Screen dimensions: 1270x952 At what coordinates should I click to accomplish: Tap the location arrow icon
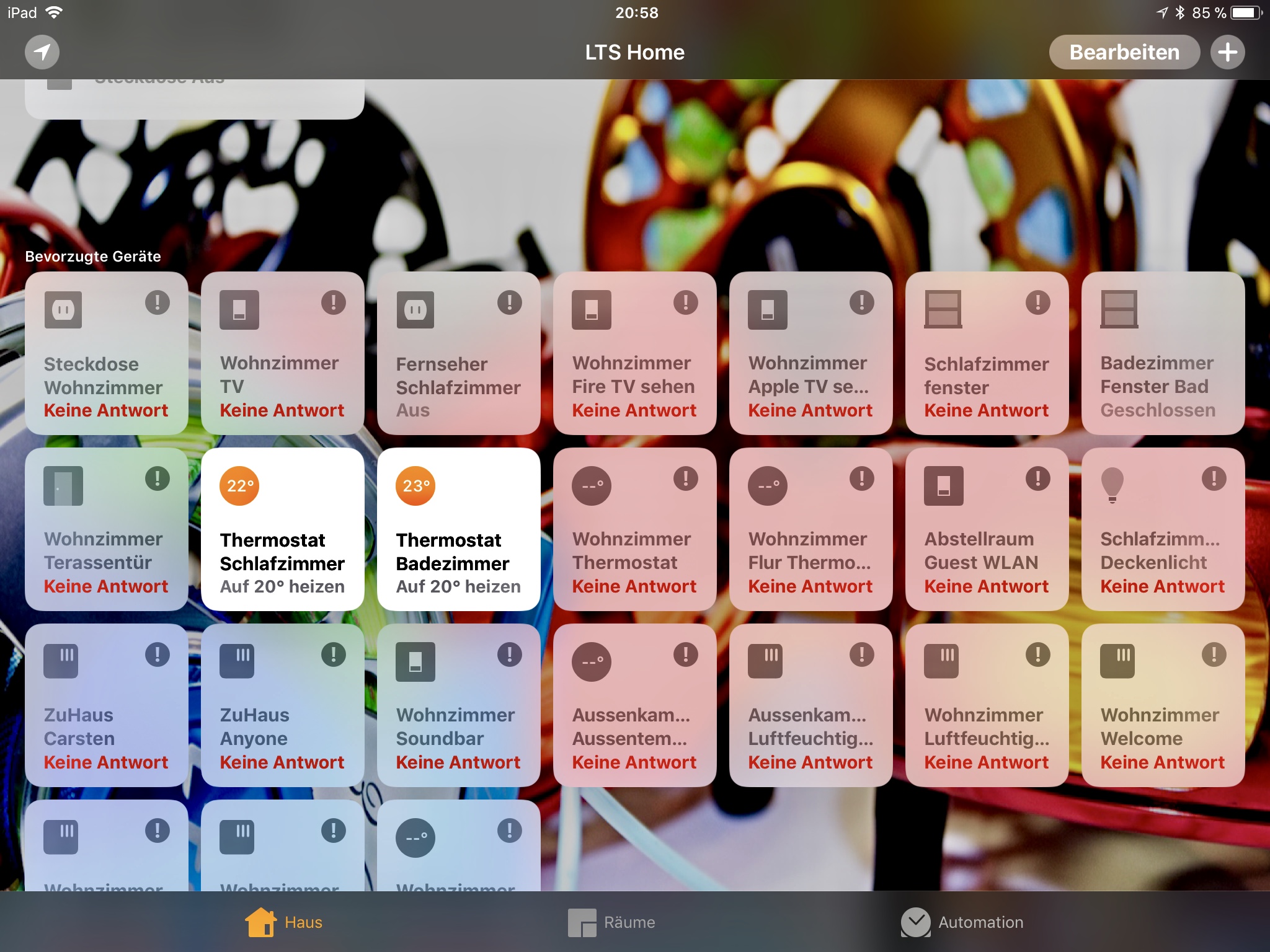click(x=42, y=52)
